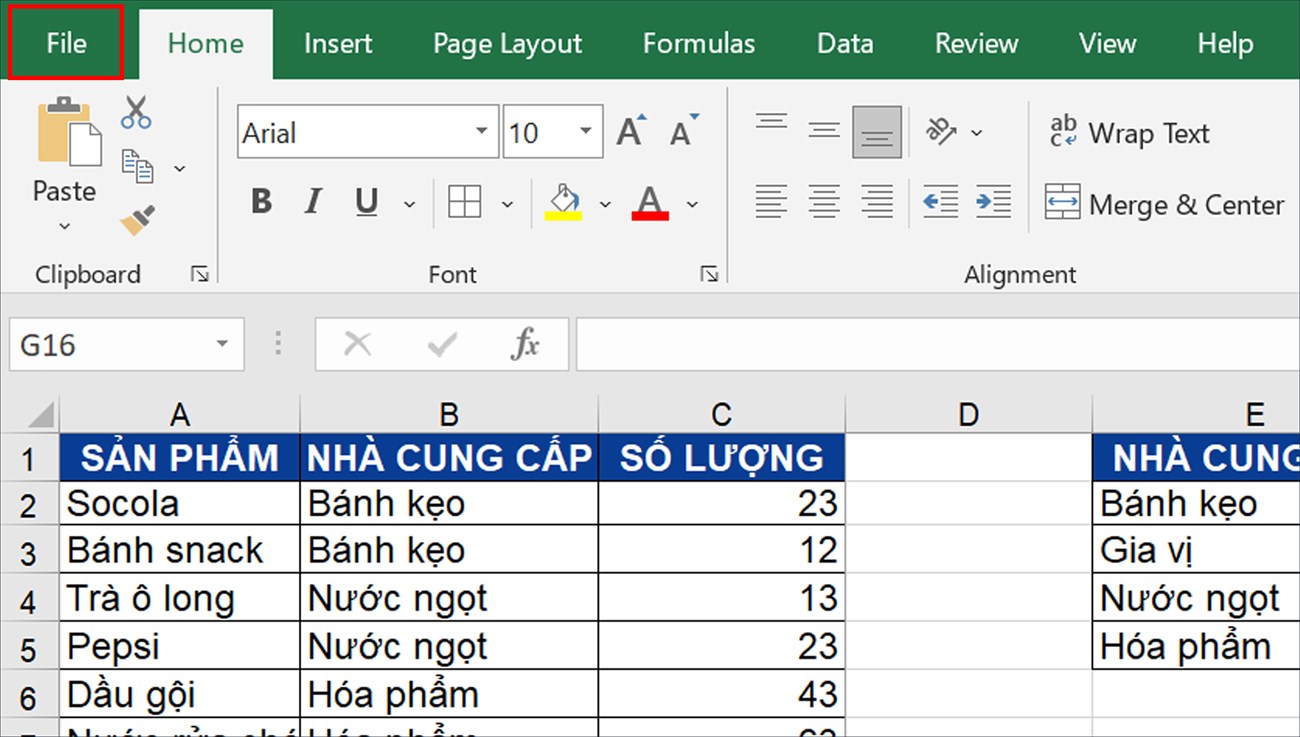Click inside the formula bar

click(937, 345)
